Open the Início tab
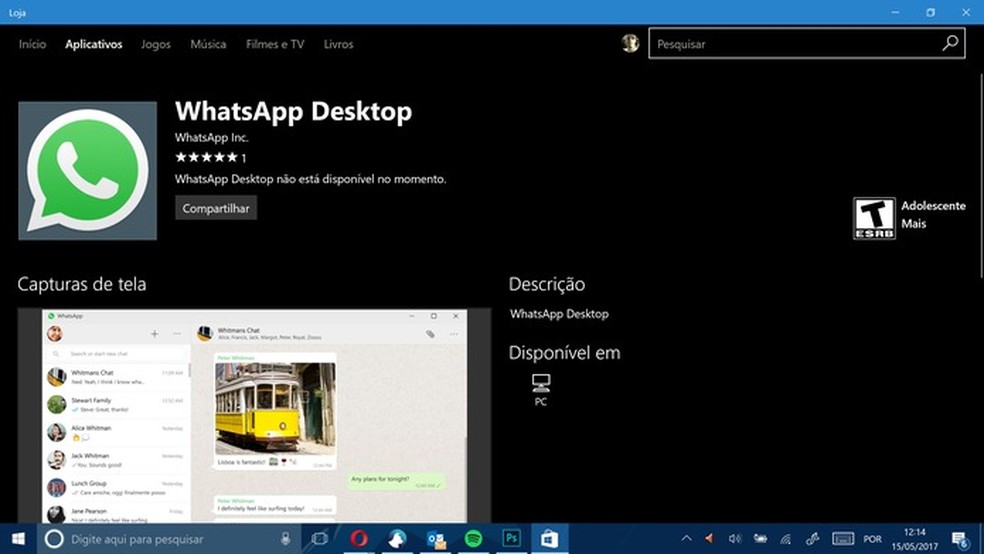This screenshot has height=554, width=984. pyautogui.click(x=32, y=44)
